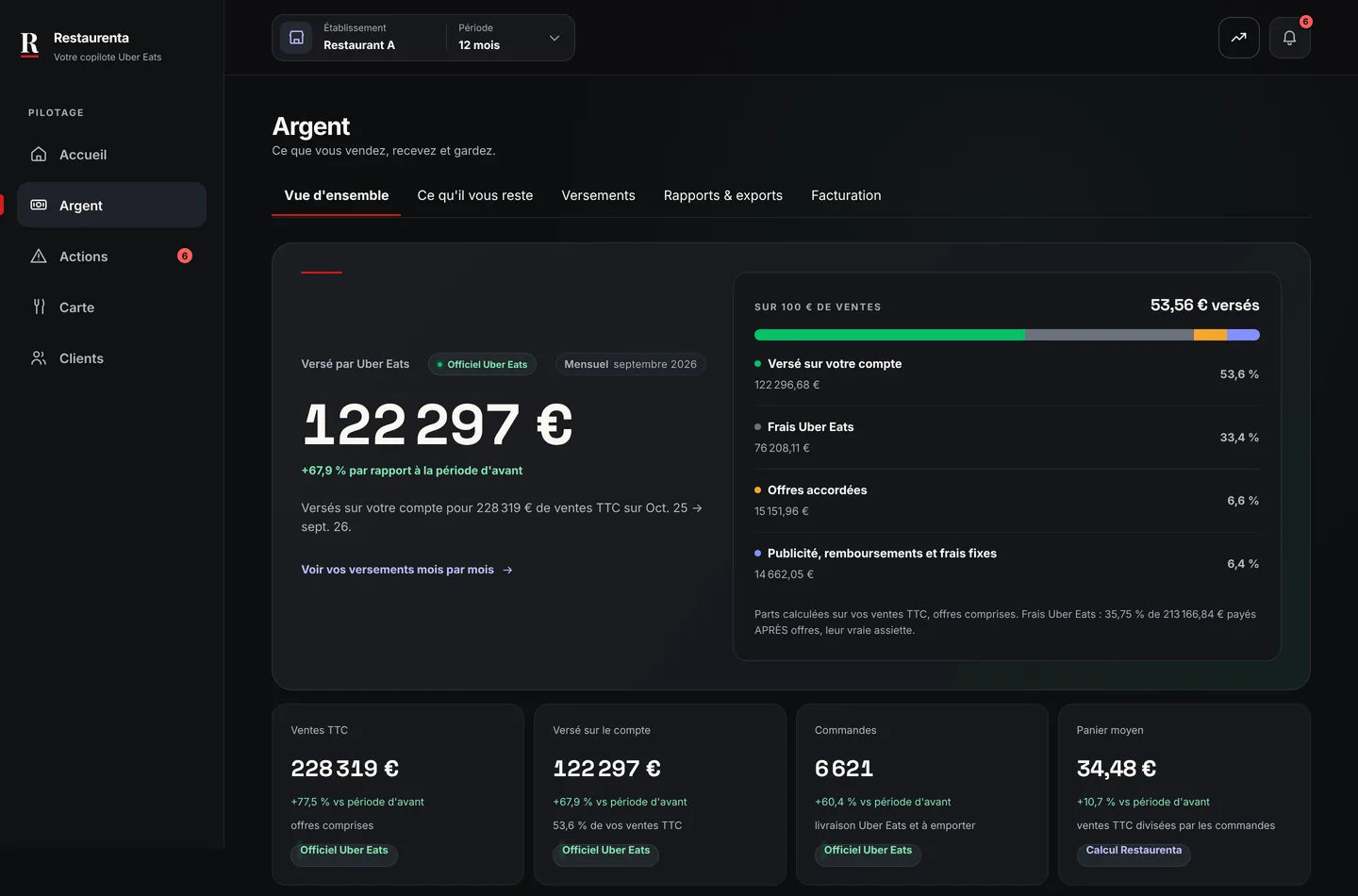
Task: Click 'Publicité, remboursements et frais fixes' row
Action: point(1006,563)
